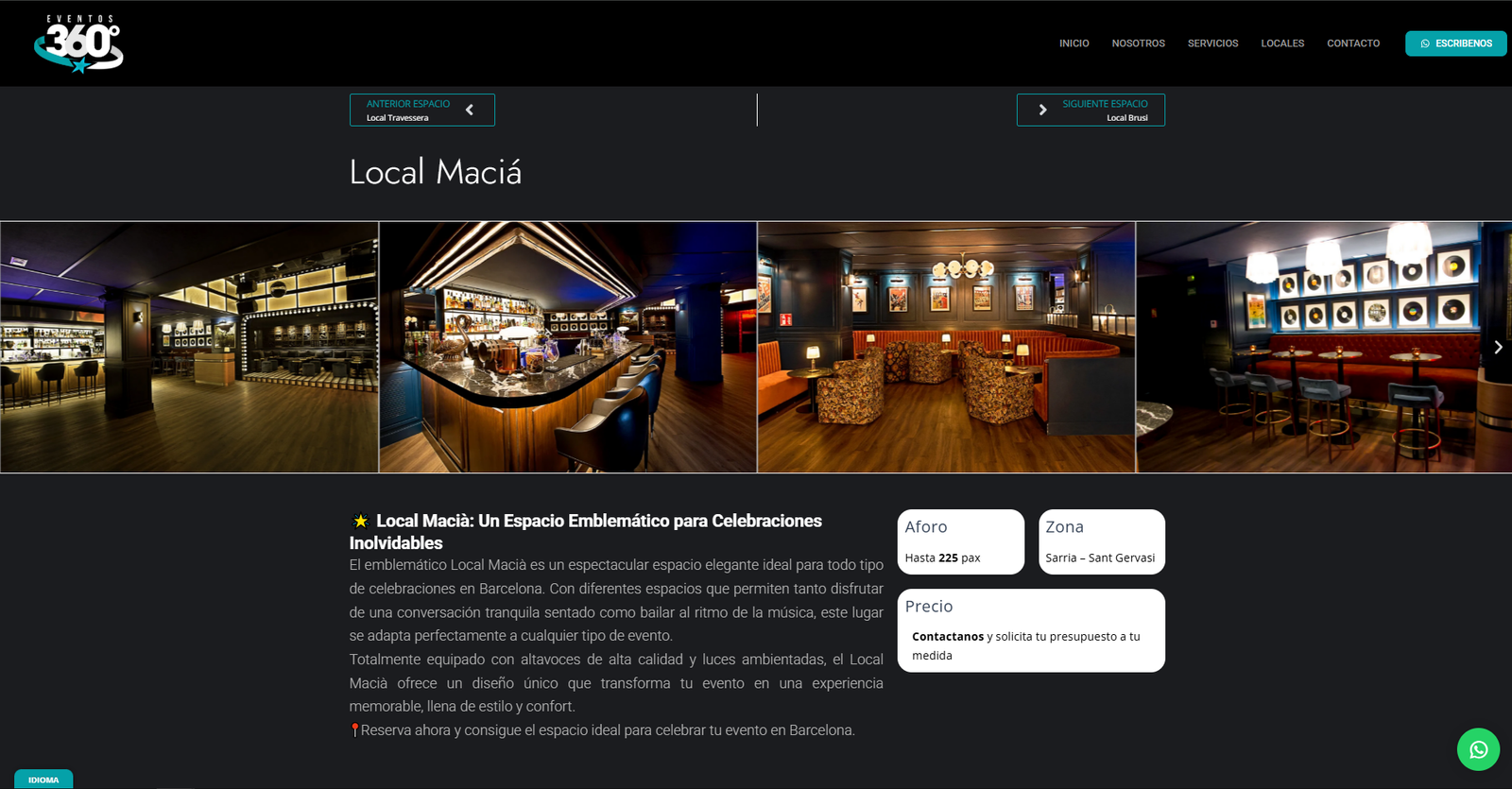The image size is (1512, 789).
Task: Open the Servicios menu
Action: click(1212, 43)
